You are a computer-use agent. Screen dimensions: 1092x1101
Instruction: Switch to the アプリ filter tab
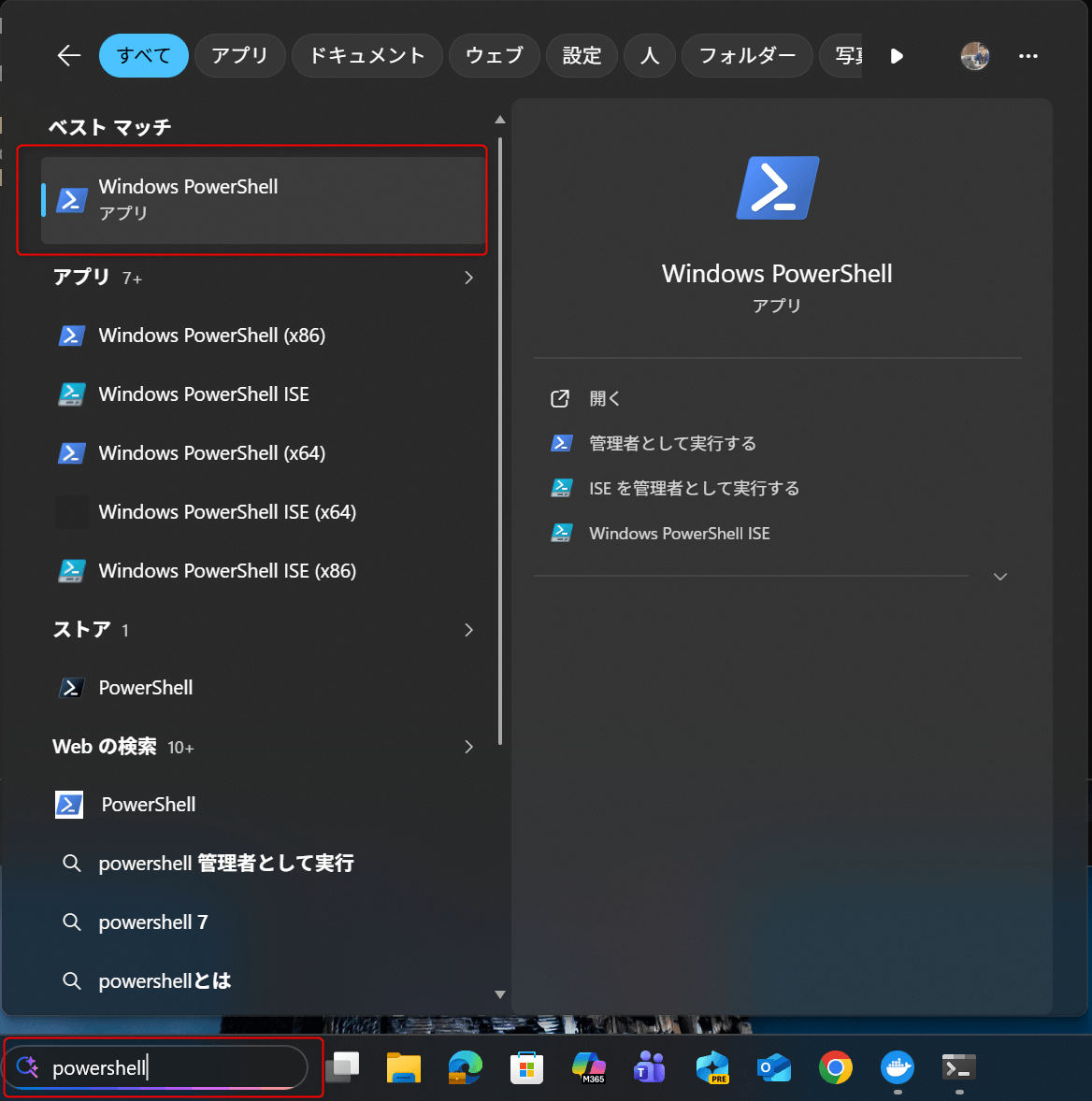pos(239,55)
